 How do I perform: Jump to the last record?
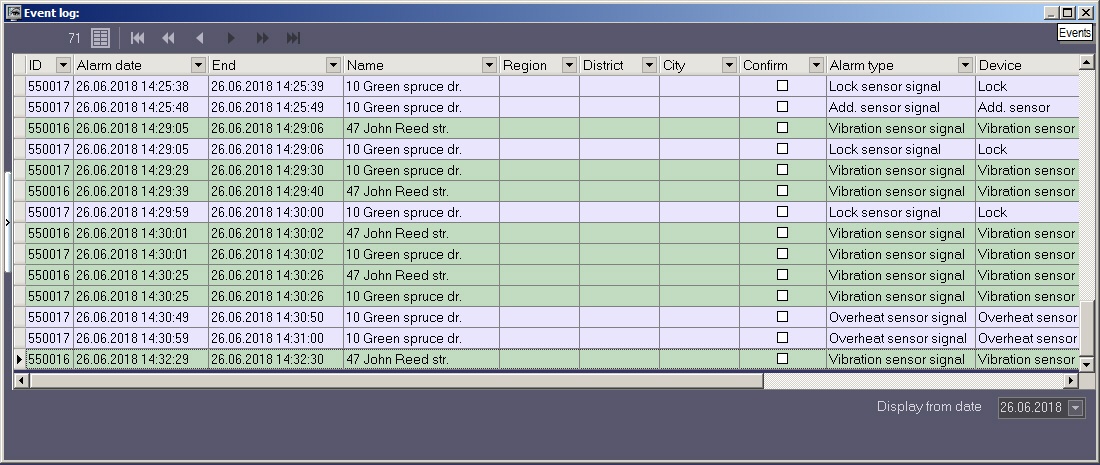tap(293, 38)
